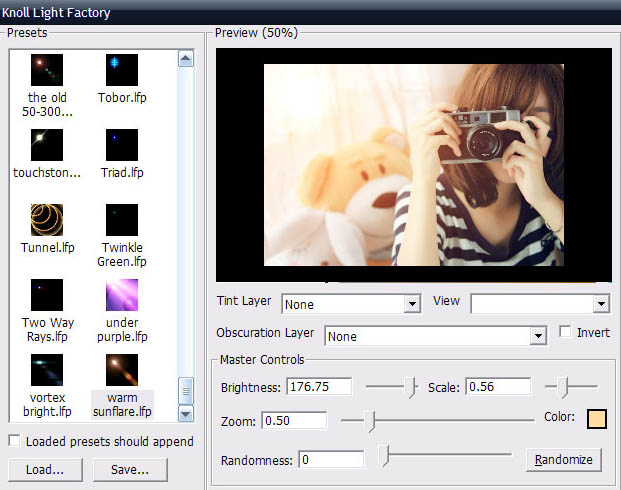Toggle the Invert checkbox

565,332
